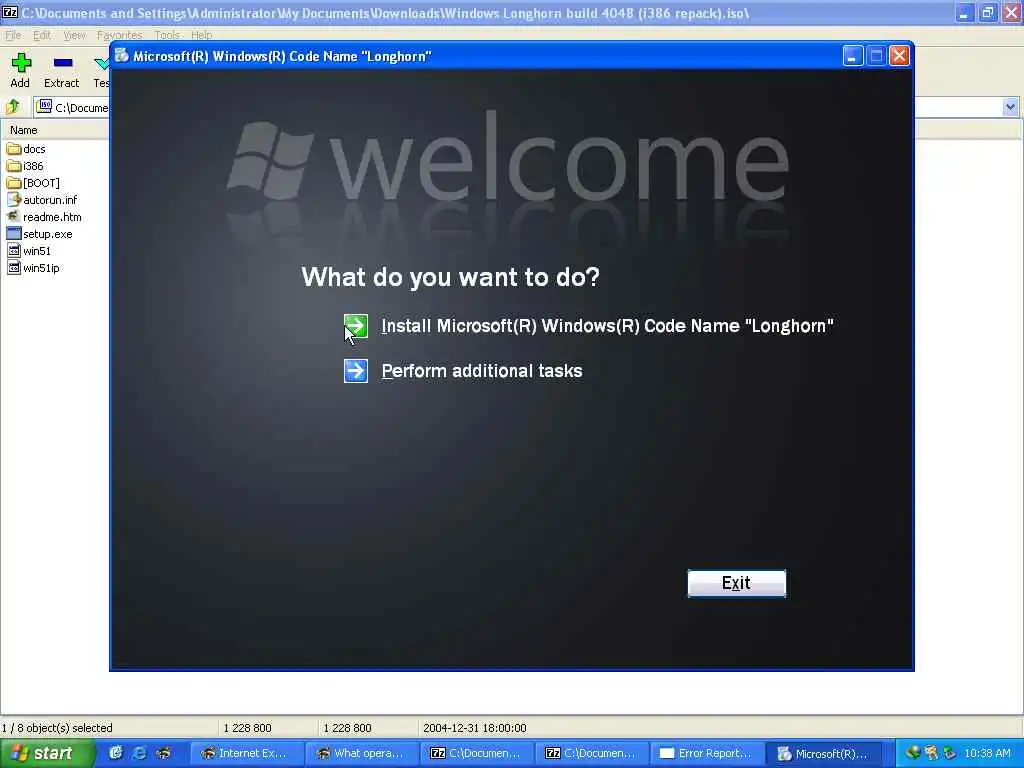Image resolution: width=1024 pixels, height=768 pixels.
Task: Open the View menu in 7-Zip
Action: click(x=74, y=35)
